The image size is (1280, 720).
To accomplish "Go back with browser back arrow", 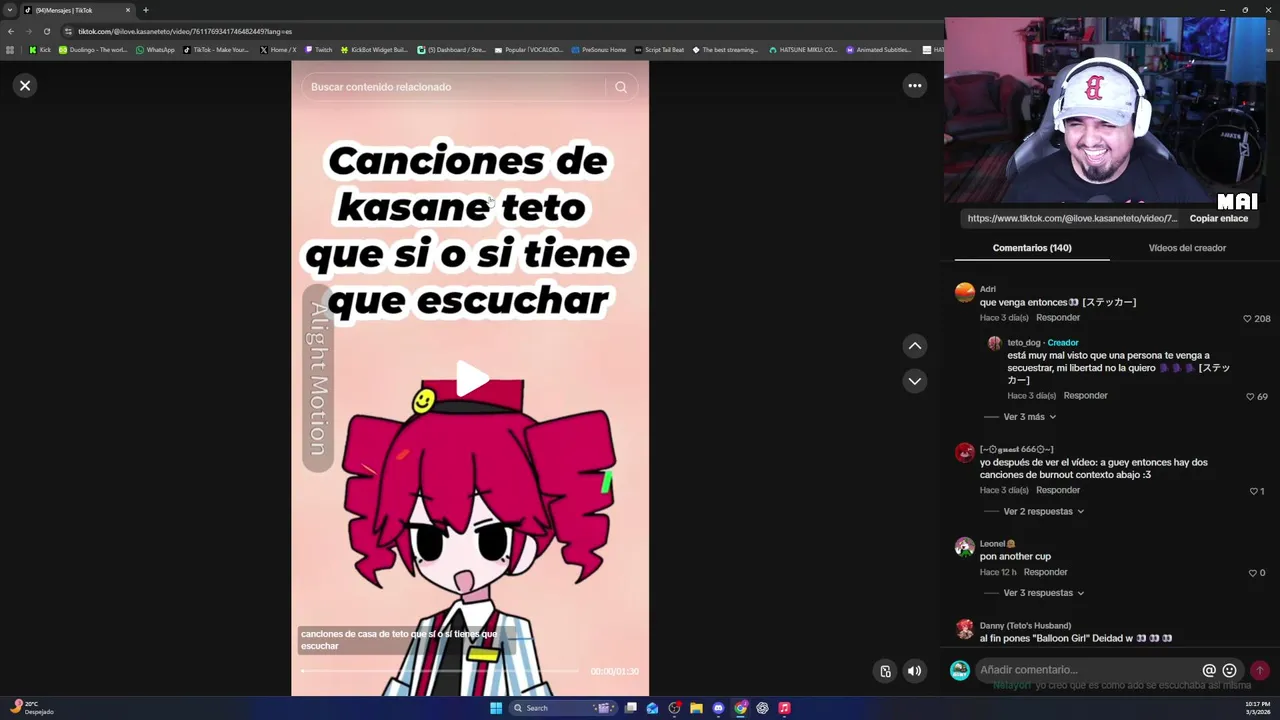I will point(11,31).
